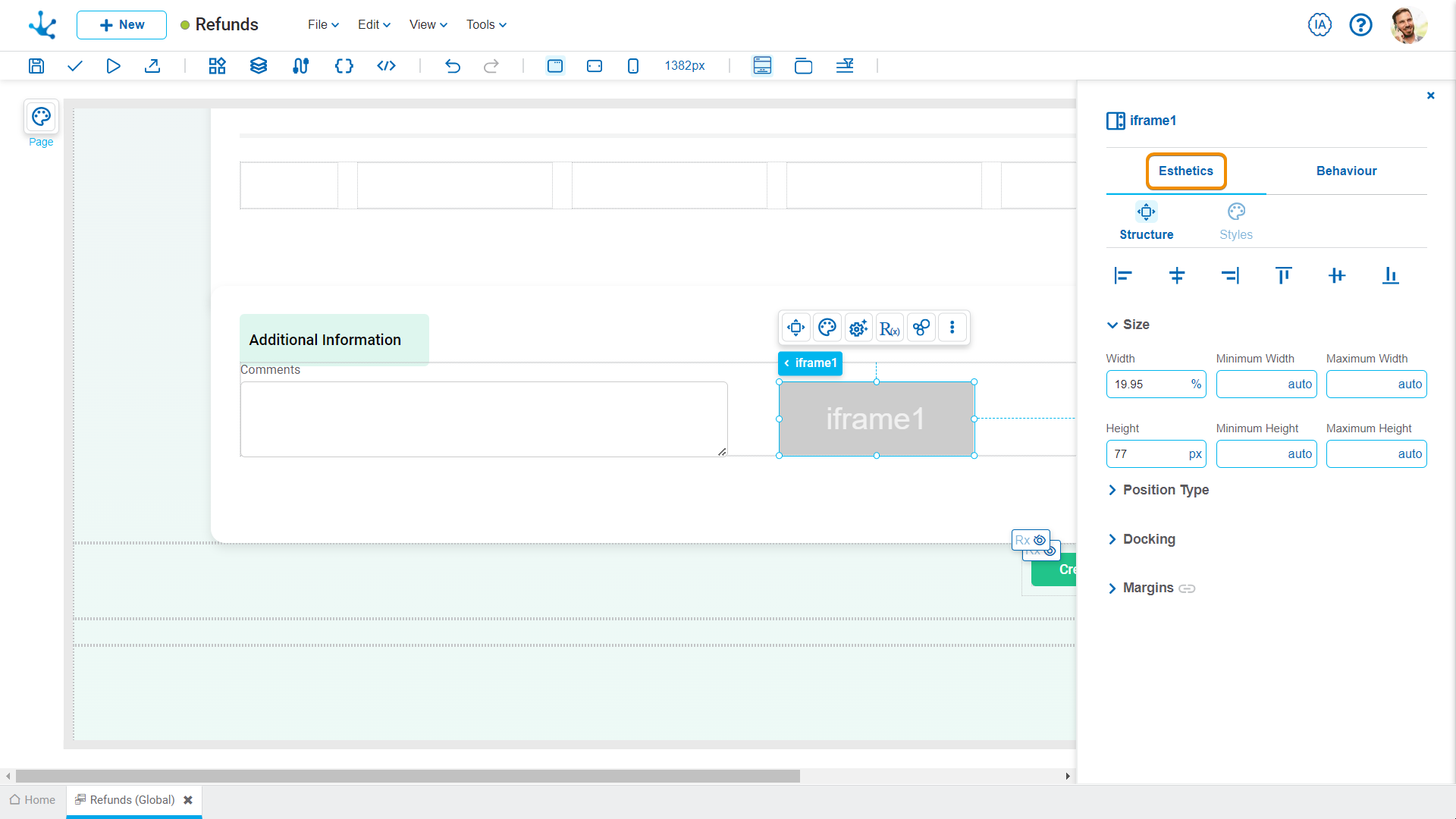Open the IA assistant icon
This screenshot has width=1456, height=819.
[1319, 25]
